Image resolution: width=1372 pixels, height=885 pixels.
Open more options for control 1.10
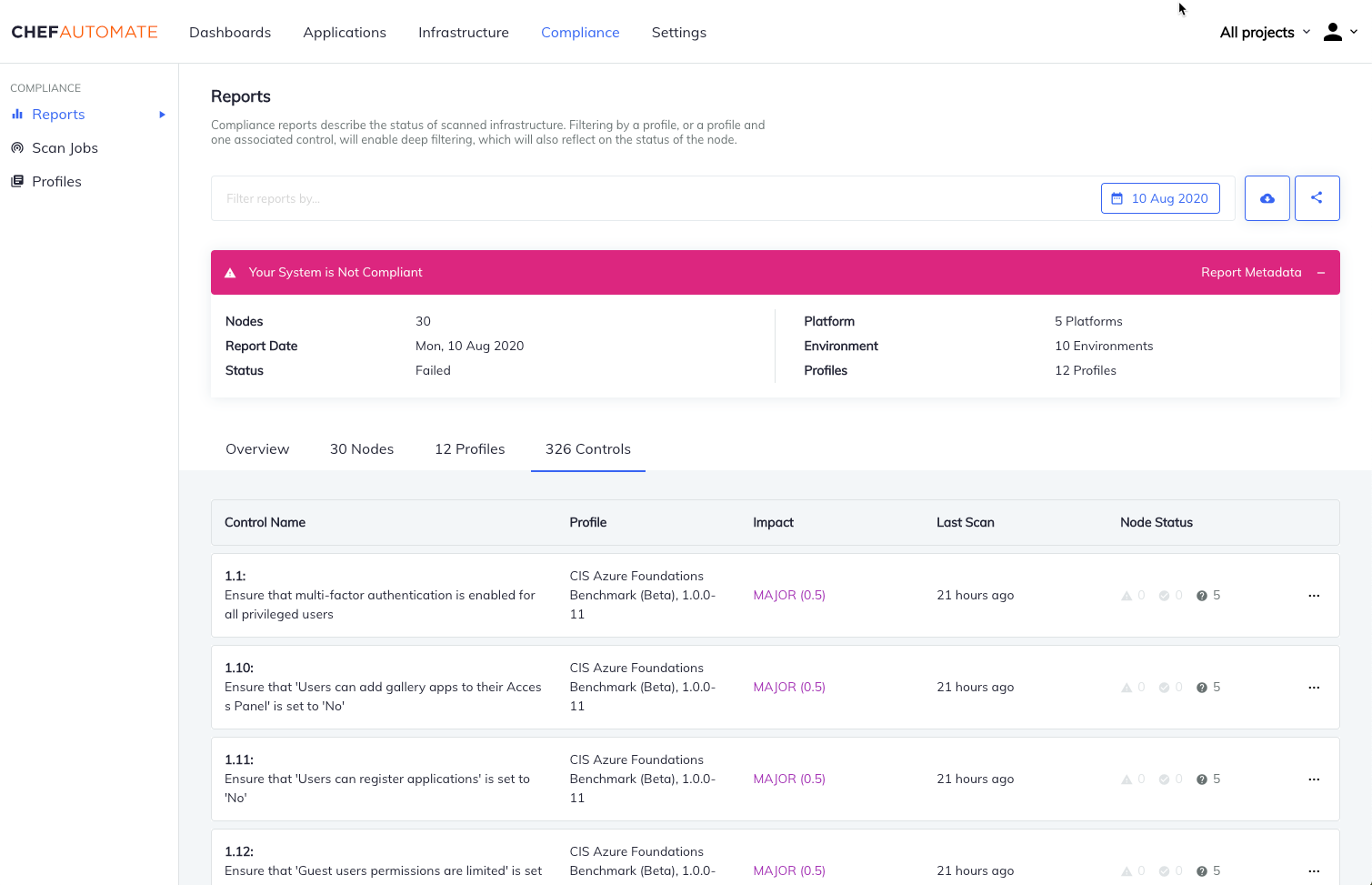[x=1313, y=688]
